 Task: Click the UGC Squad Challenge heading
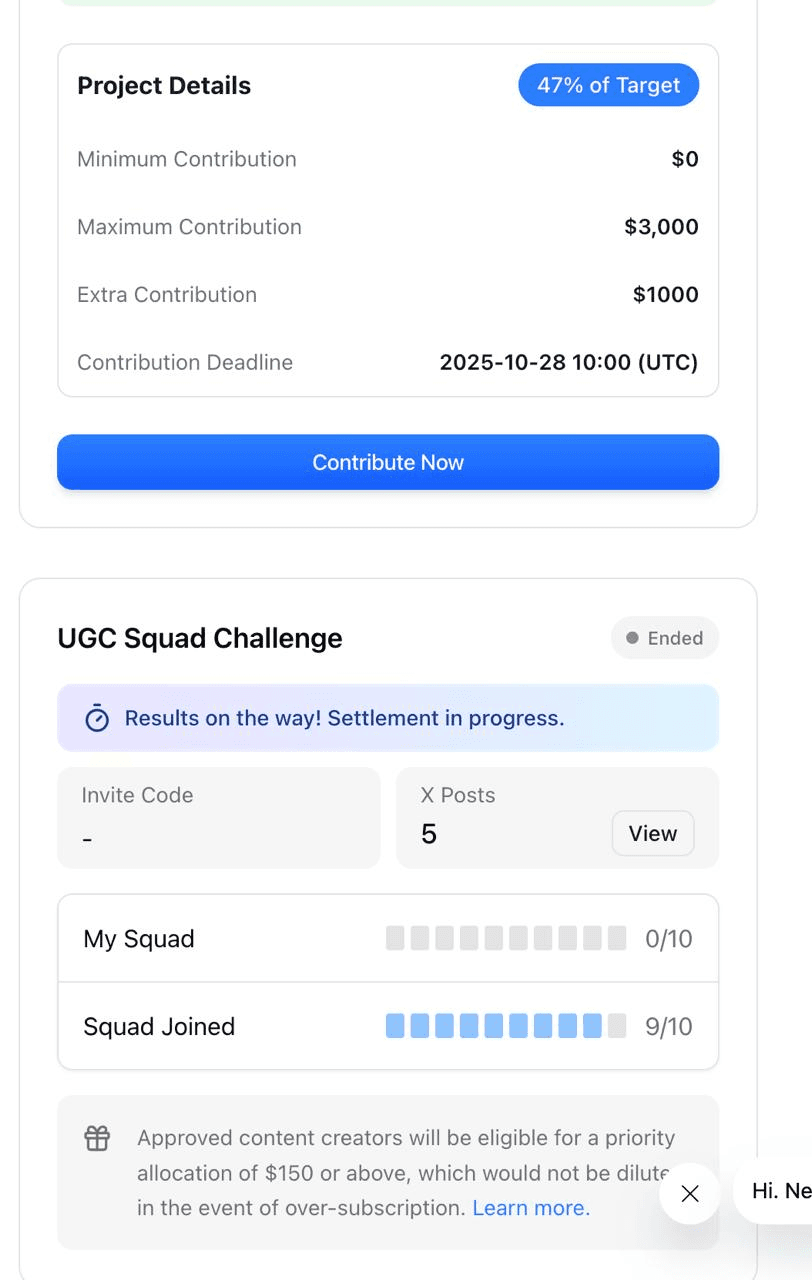(x=200, y=638)
